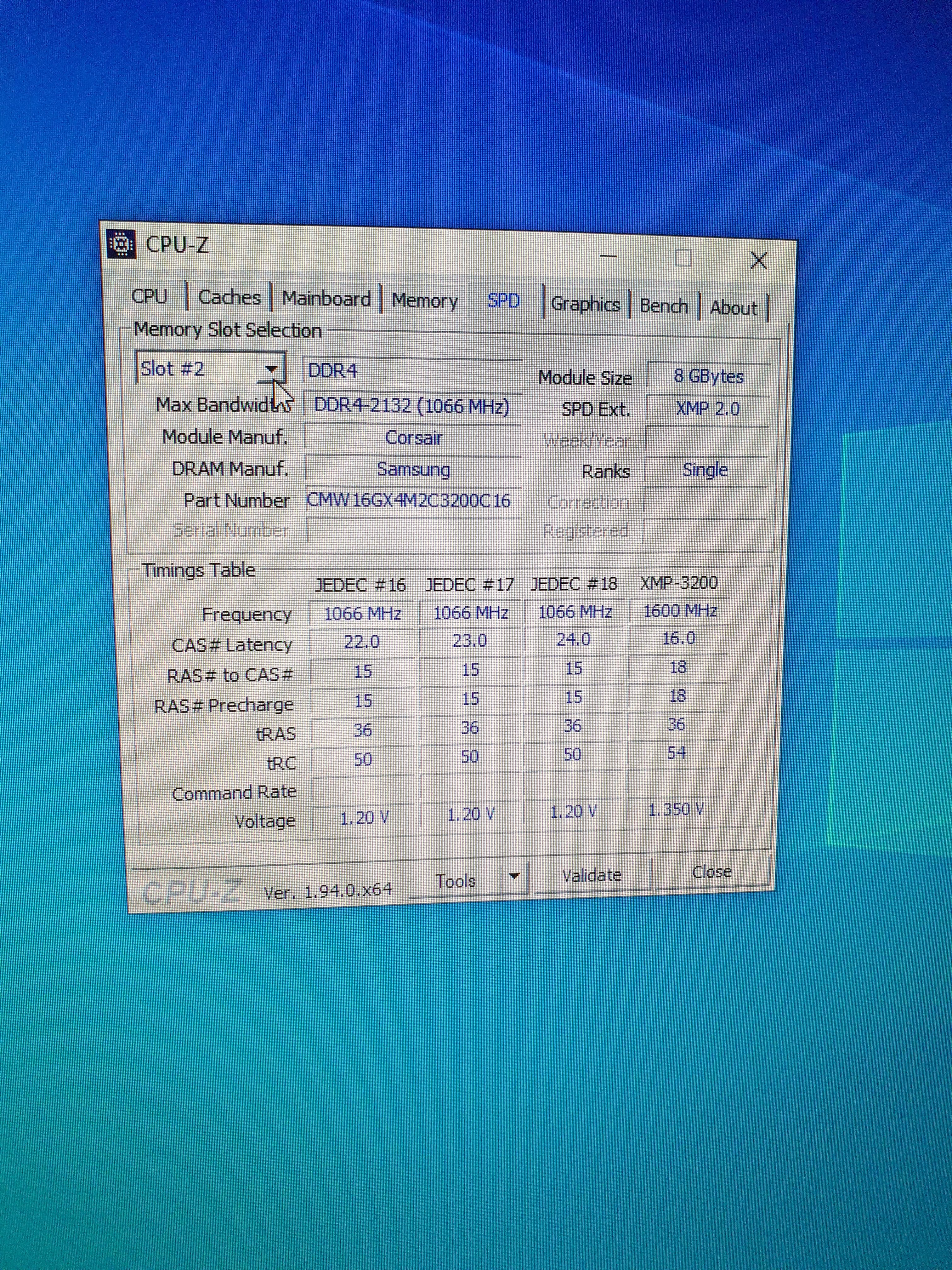Click the Validate button
The width and height of the screenshot is (952, 1270).
pos(592,876)
